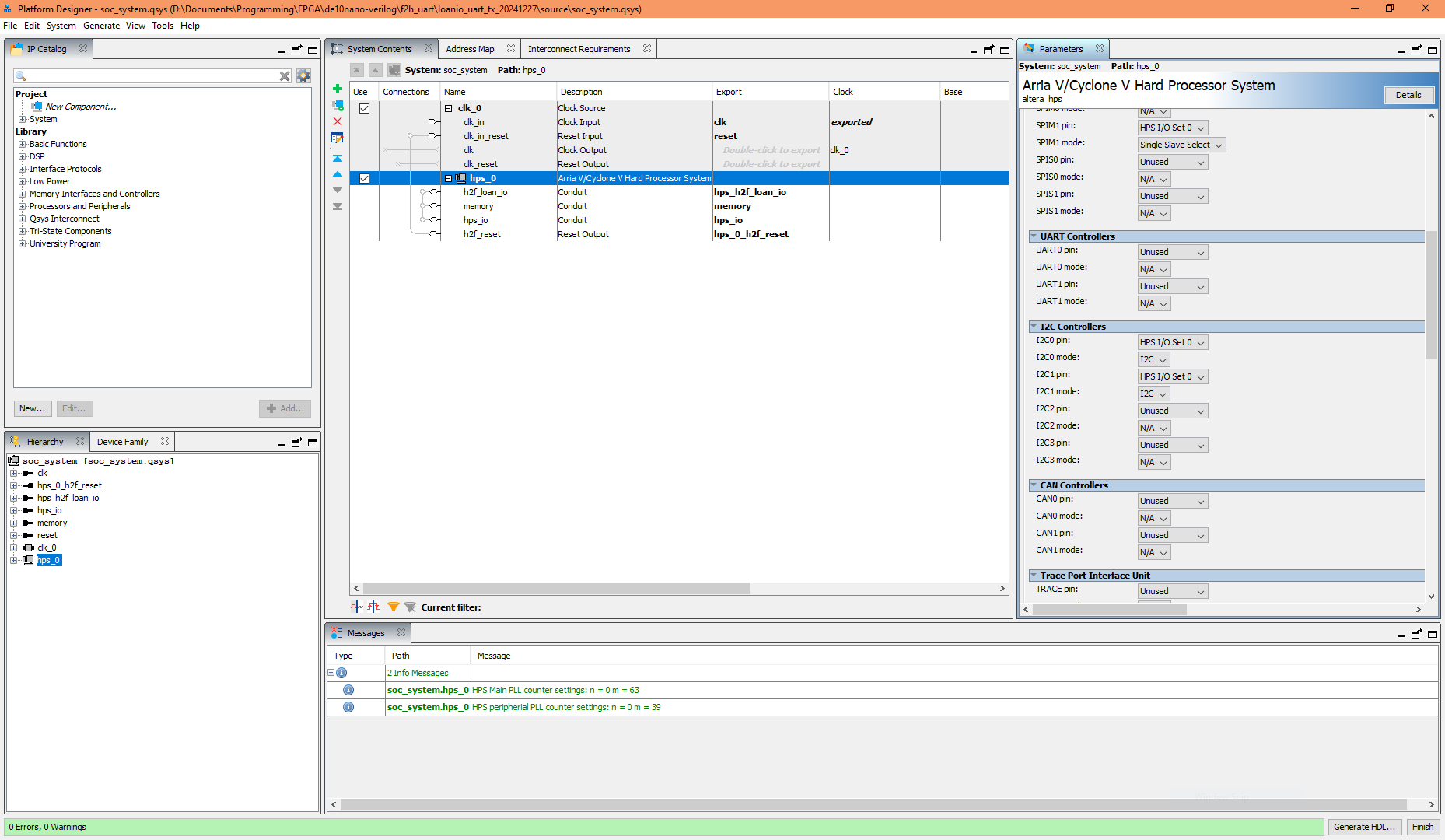
Task: Click the blue move-up triangle icon
Action: tap(338, 174)
